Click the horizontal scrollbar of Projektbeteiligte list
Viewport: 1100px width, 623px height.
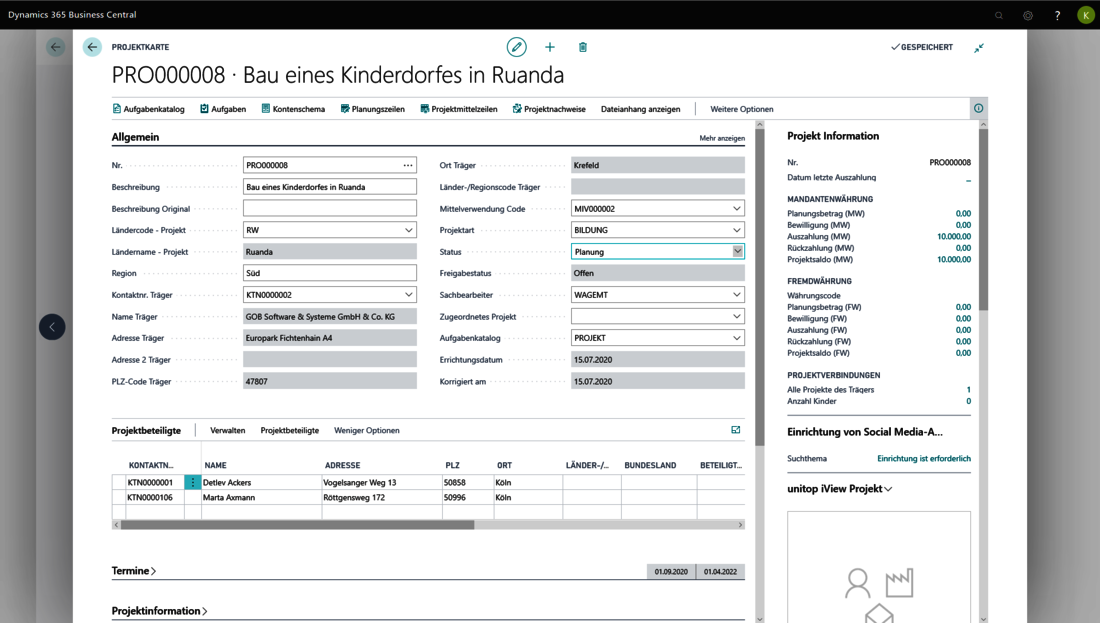coord(297,525)
